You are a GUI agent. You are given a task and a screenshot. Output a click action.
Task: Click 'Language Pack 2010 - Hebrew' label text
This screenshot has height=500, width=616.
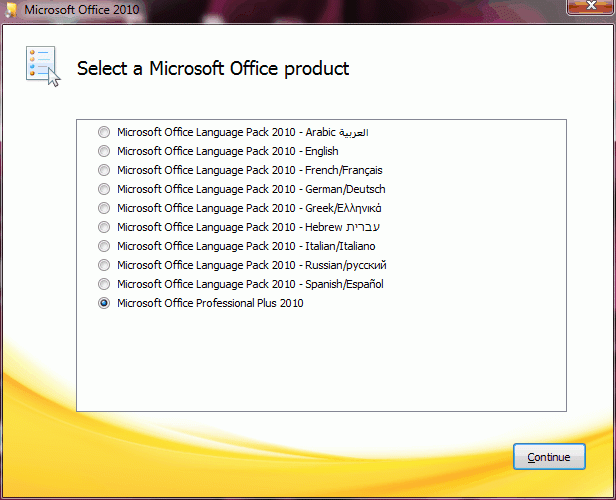pos(248,227)
